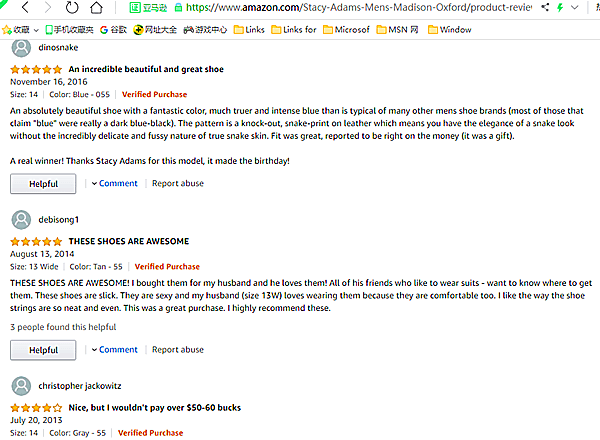The image size is (600, 440).
Task: Expand Comment on debisong1's review
Action: tap(117, 350)
